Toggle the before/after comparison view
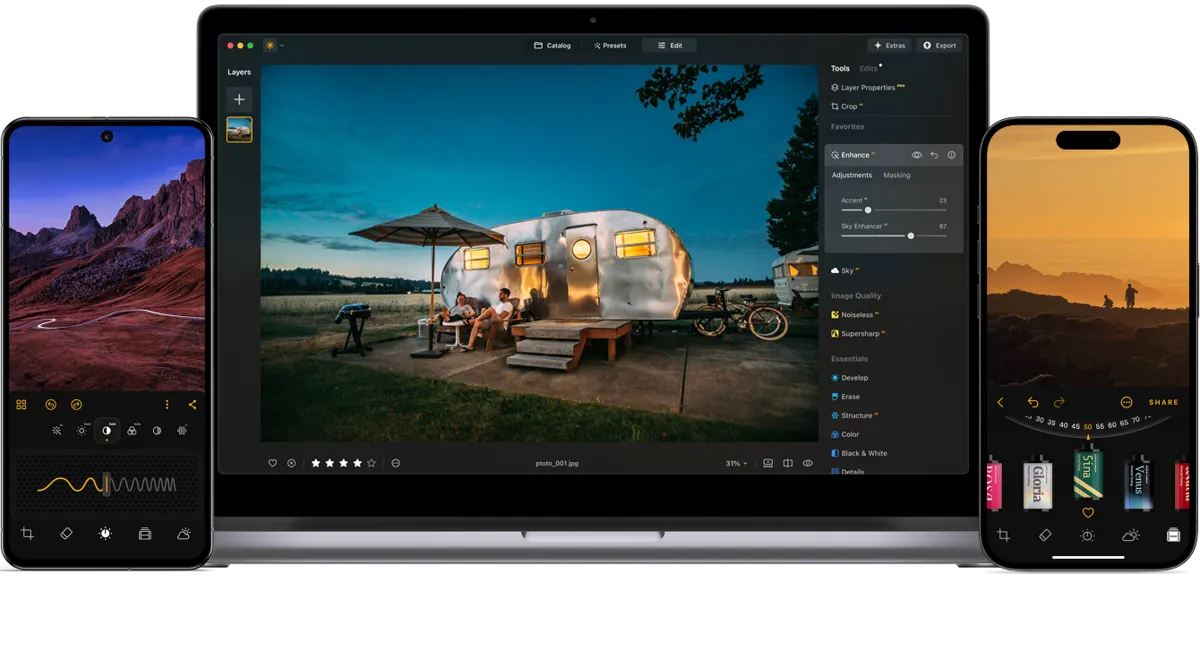Viewport: 1200px width, 668px height. [789, 462]
